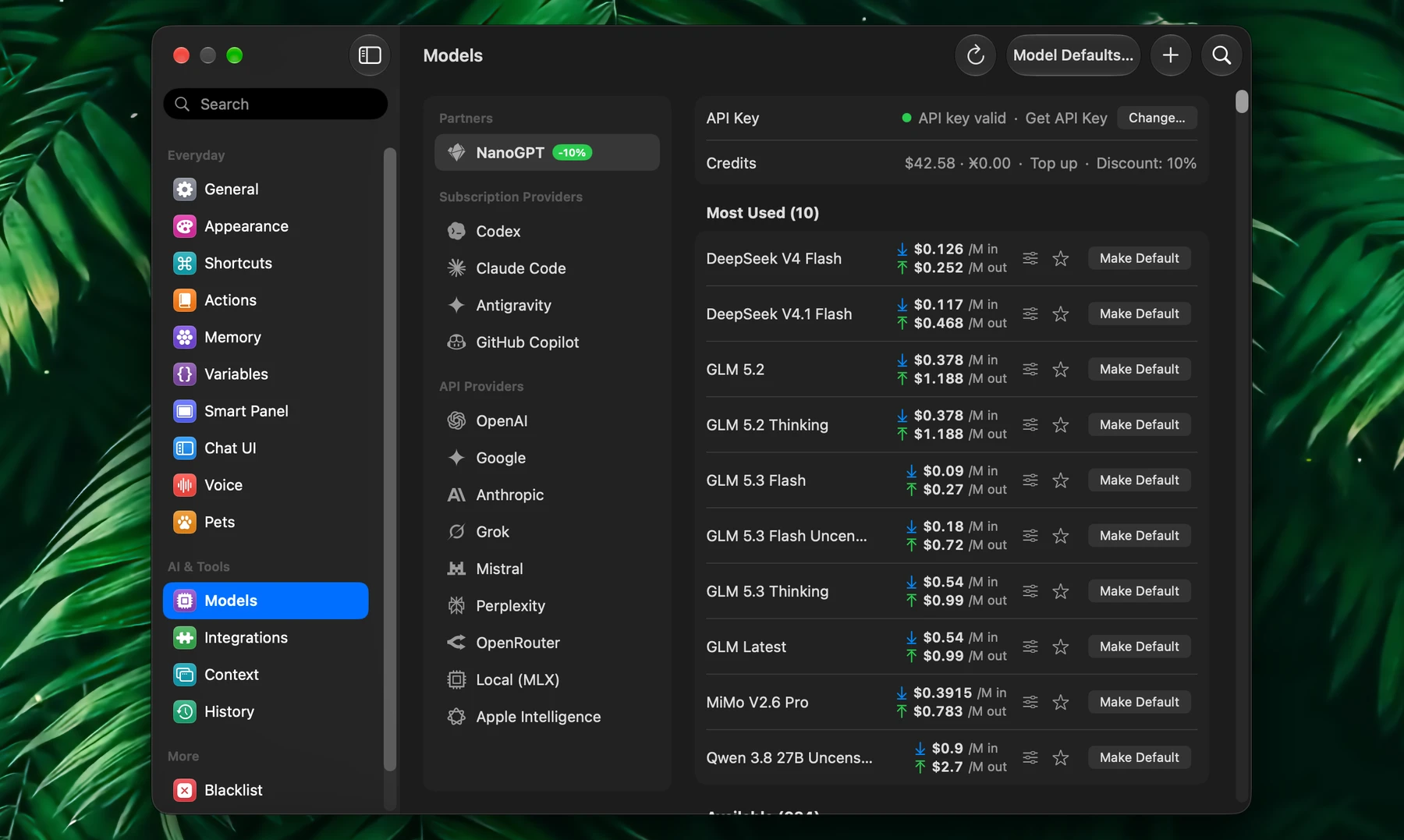Star the GLM 5.2 model
Image resolution: width=1404 pixels, height=840 pixels.
tap(1061, 369)
